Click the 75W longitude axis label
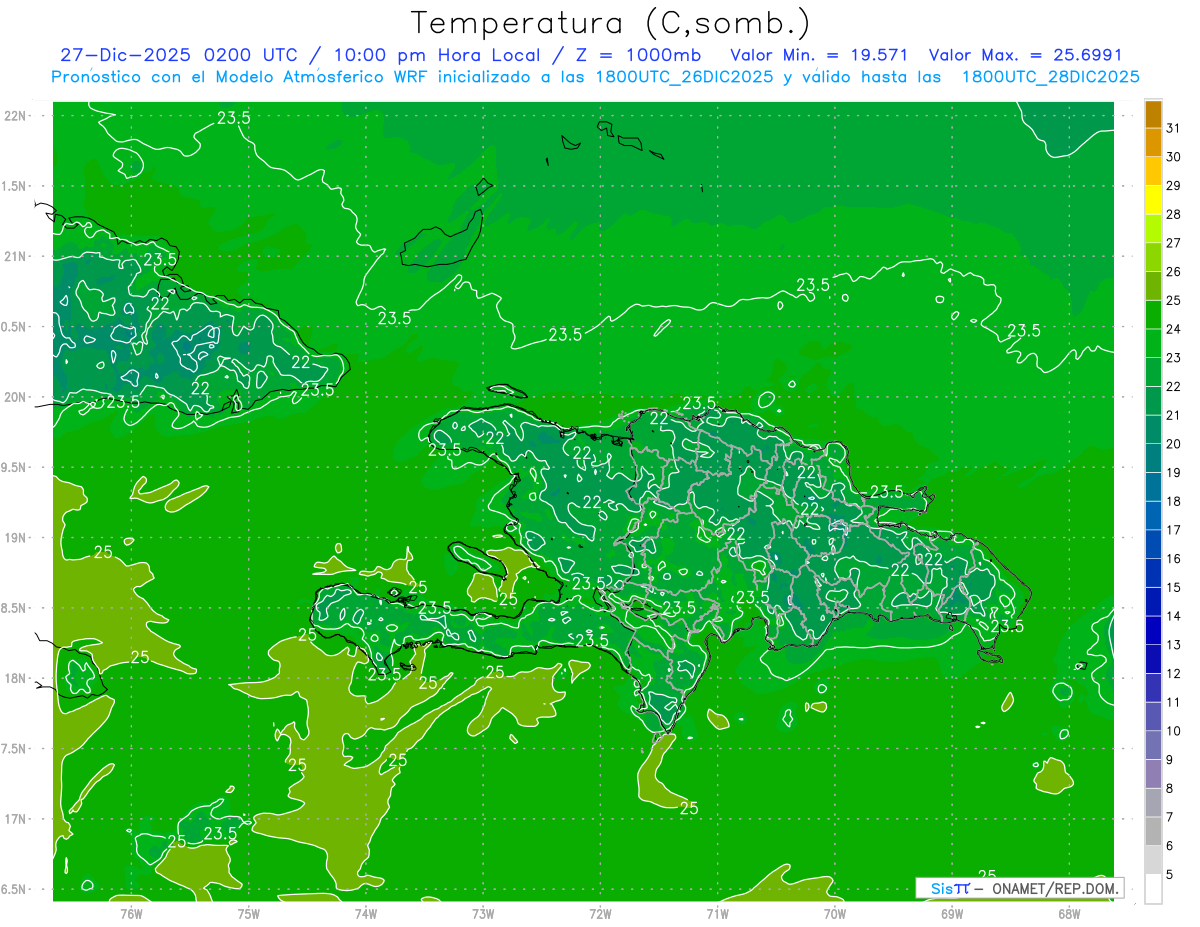The height and width of the screenshot is (927, 1200). click(249, 913)
